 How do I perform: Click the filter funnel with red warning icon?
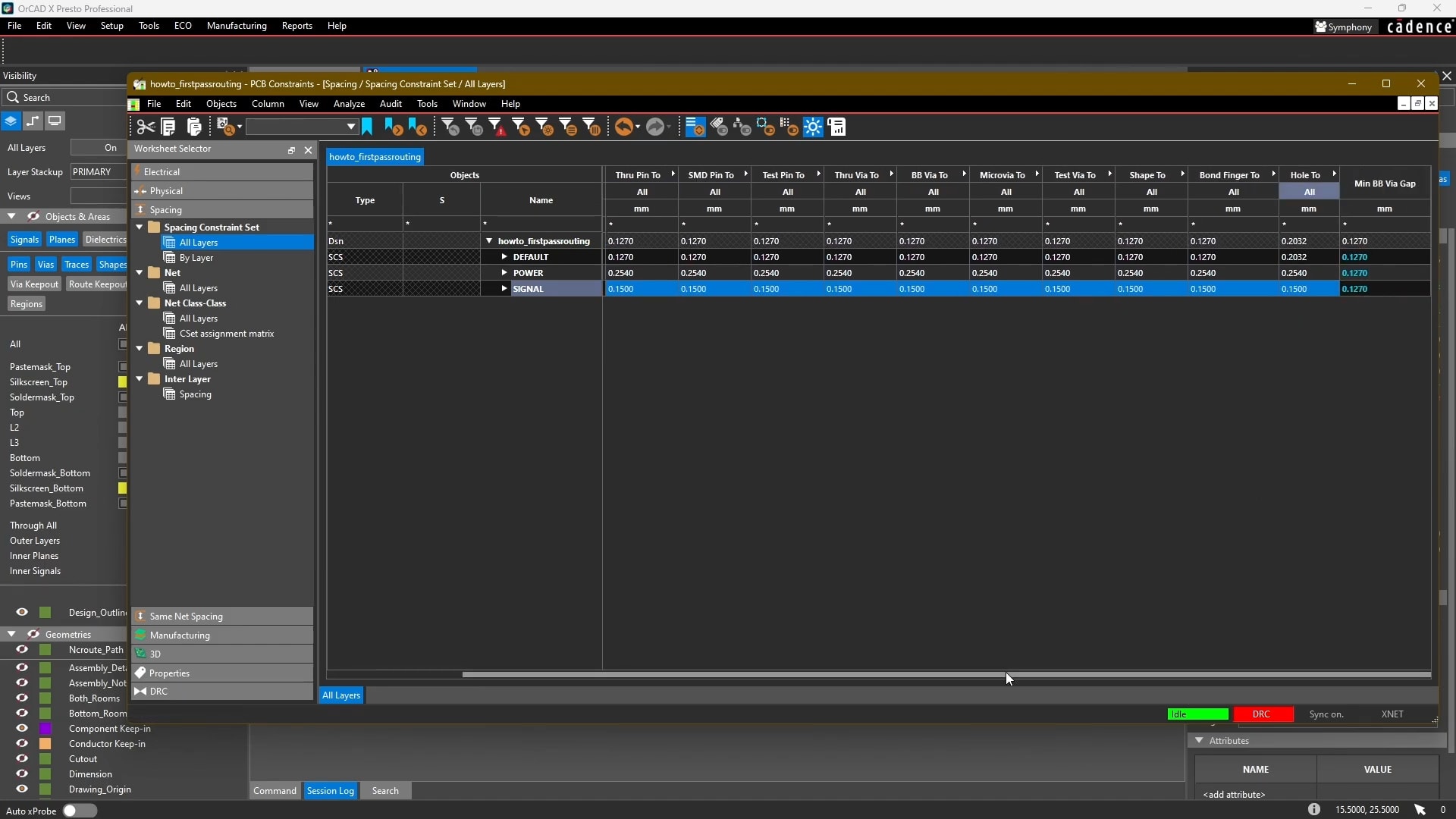(x=497, y=127)
